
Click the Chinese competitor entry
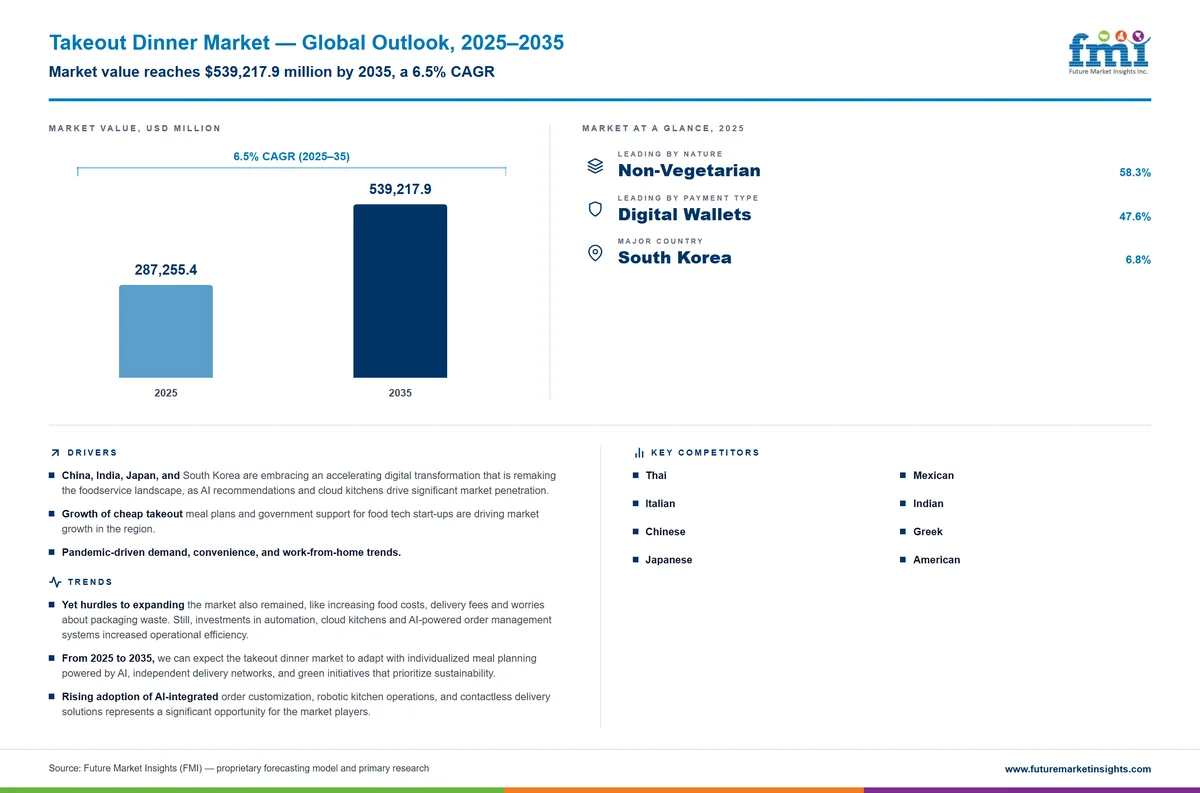point(666,532)
